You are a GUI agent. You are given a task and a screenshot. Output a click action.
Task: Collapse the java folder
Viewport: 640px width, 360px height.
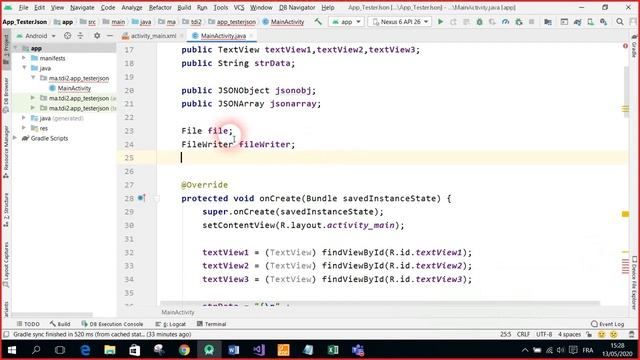coord(24,68)
